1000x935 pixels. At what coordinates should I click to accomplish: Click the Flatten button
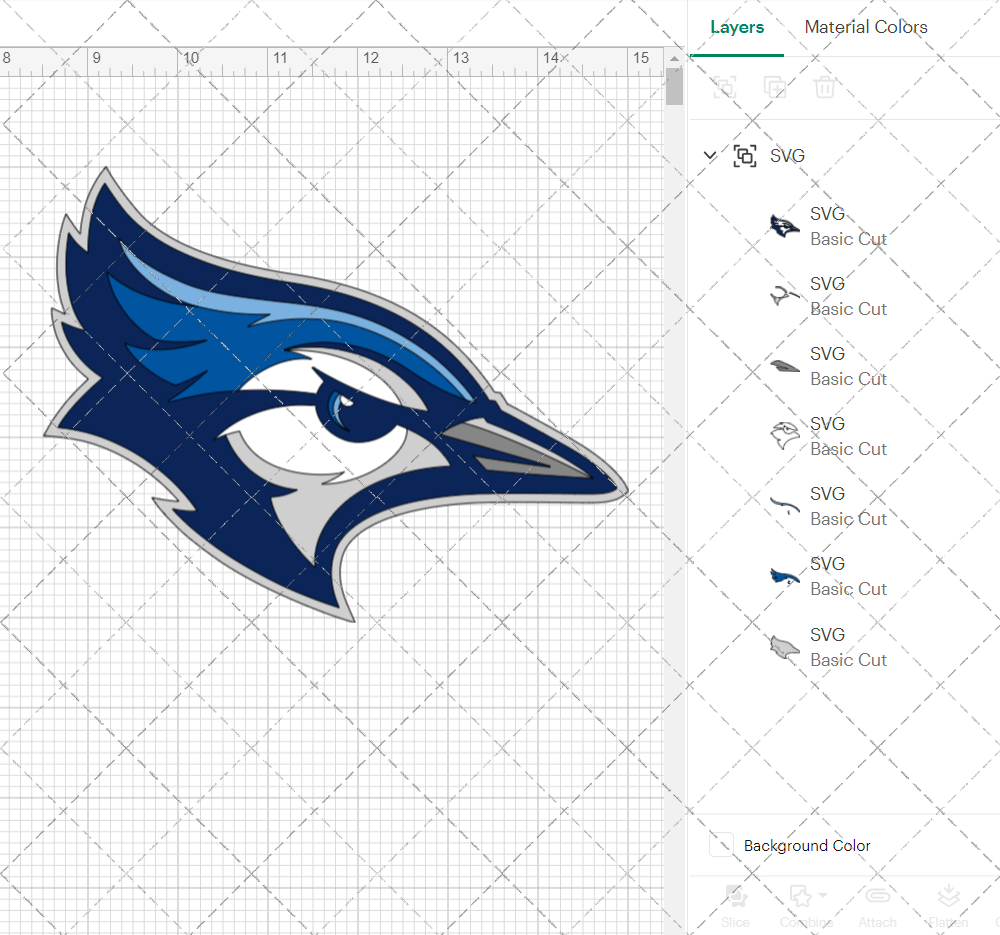948,906
